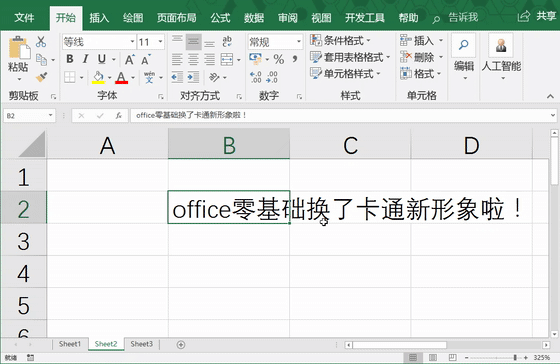Screen dimensions: 560x364
Task: Open the 单元格样式 cell styles menu
Action: (x=345, y=74)
